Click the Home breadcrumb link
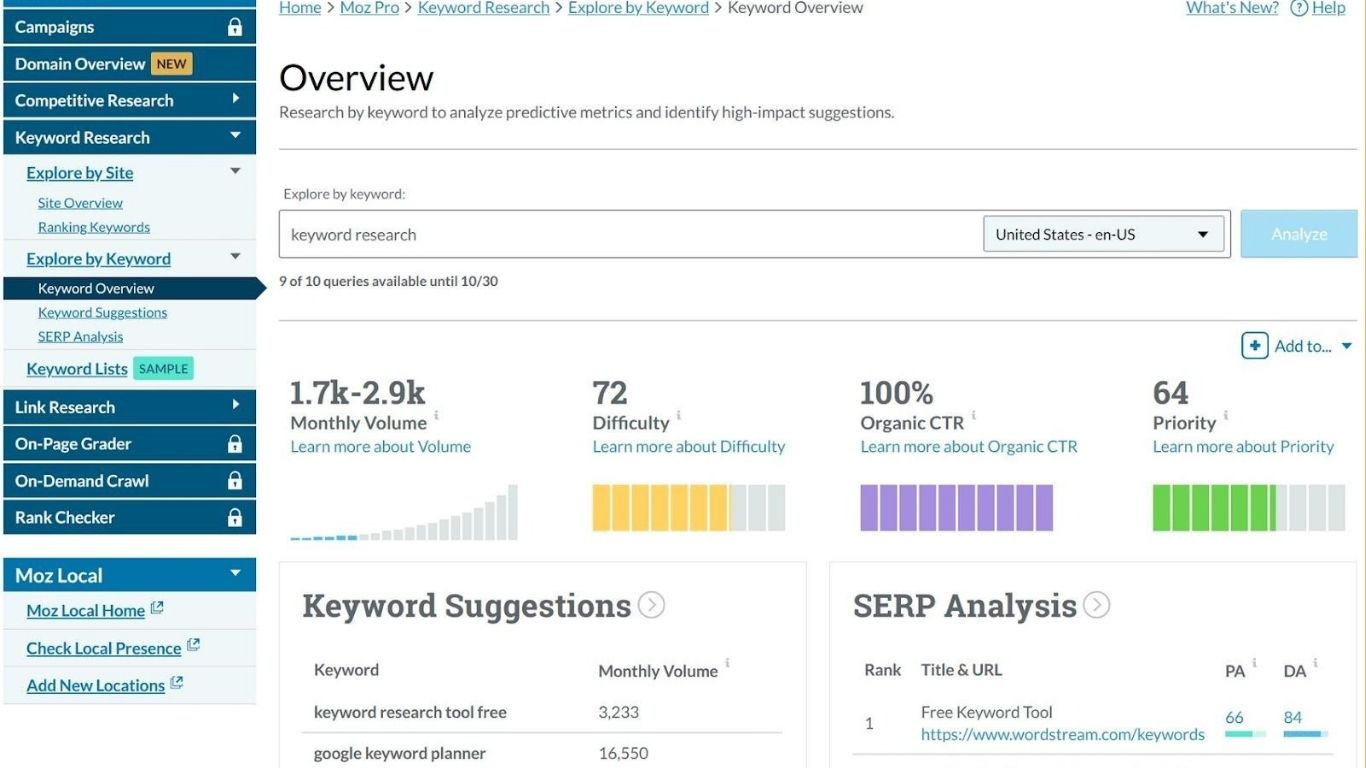The height and width of the screenshot is (768, 1366). click(300, 8)
